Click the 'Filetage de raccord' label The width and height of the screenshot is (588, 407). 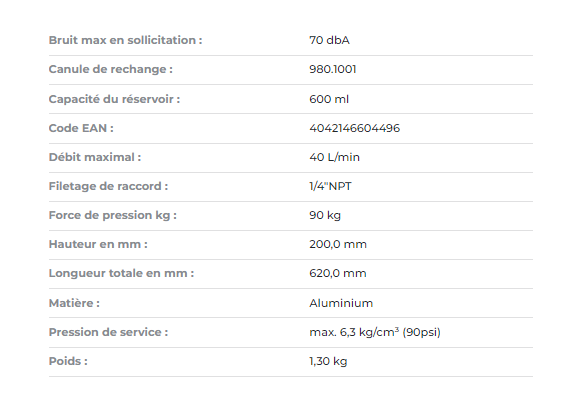click(x=108, y=186)
